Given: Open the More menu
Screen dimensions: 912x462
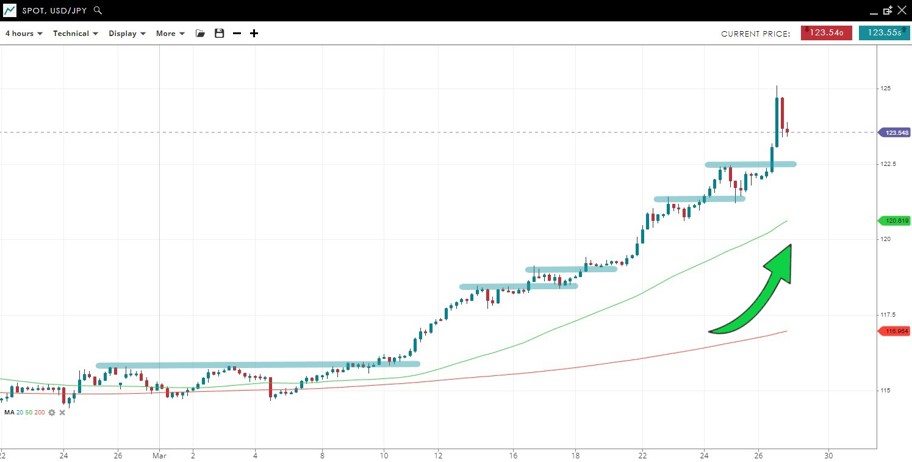Looking at the screenshot, I should [170, 33].
